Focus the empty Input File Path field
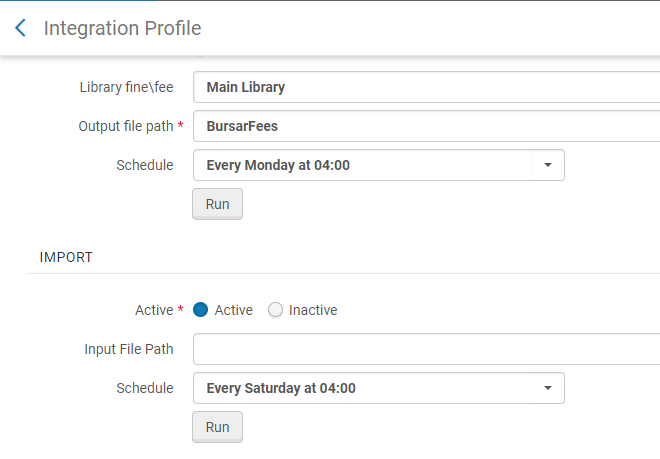This screenshot has width=660, height=459. point(426,349)
